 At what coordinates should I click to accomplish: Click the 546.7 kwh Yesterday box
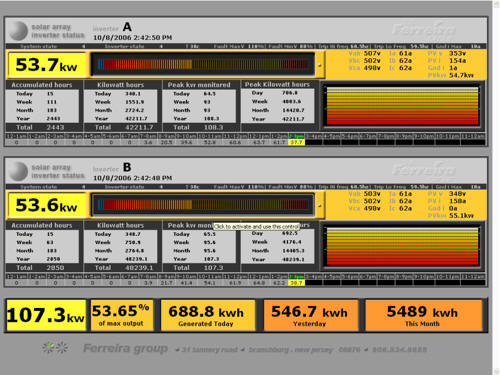click(x=310, y=315)
